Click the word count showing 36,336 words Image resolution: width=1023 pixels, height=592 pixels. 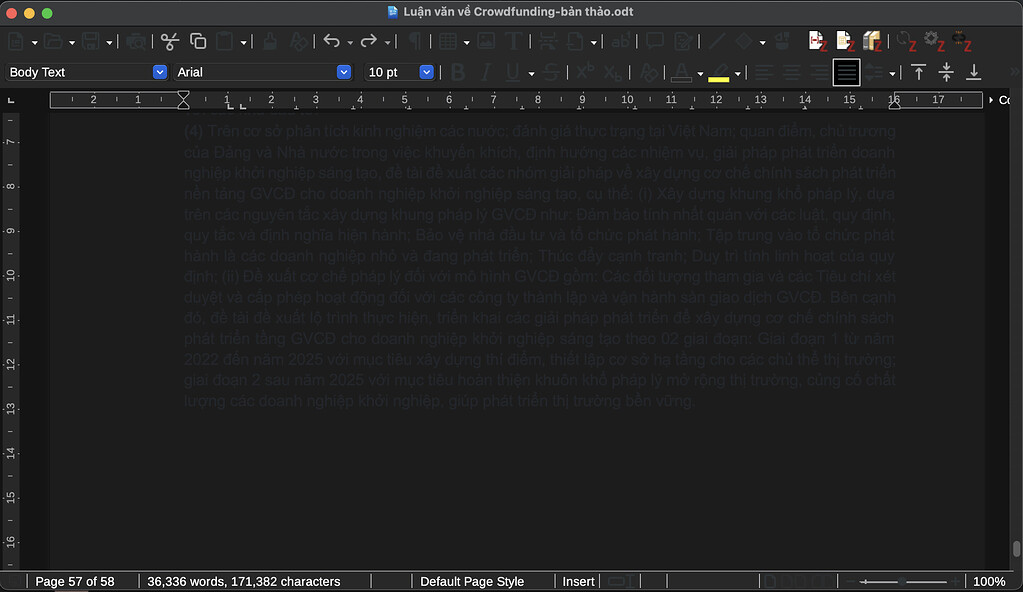click(242, 581)
